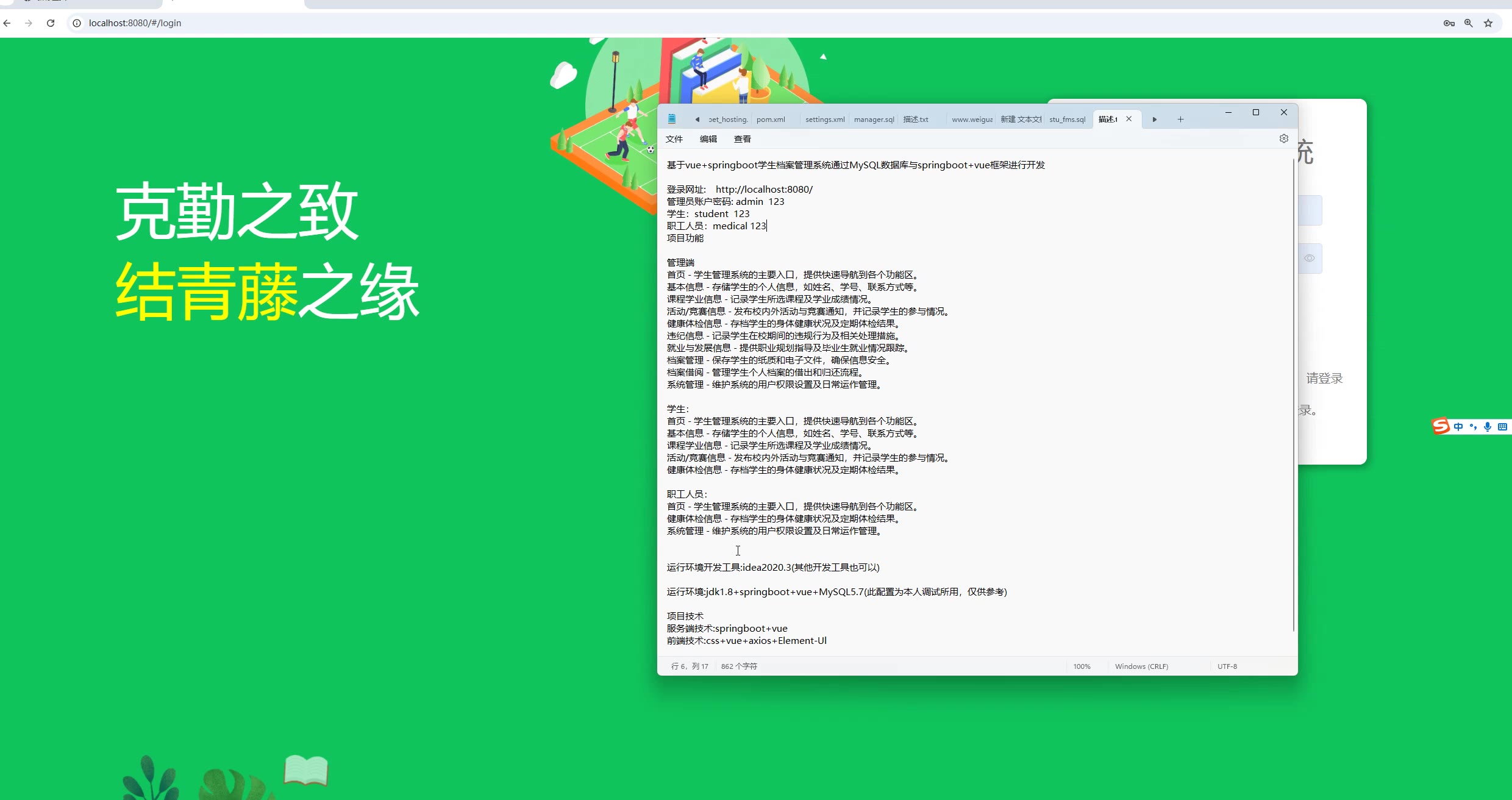Reload the login page
The height and width of the screenshot is (800, 1512).
tap(51, 23)
